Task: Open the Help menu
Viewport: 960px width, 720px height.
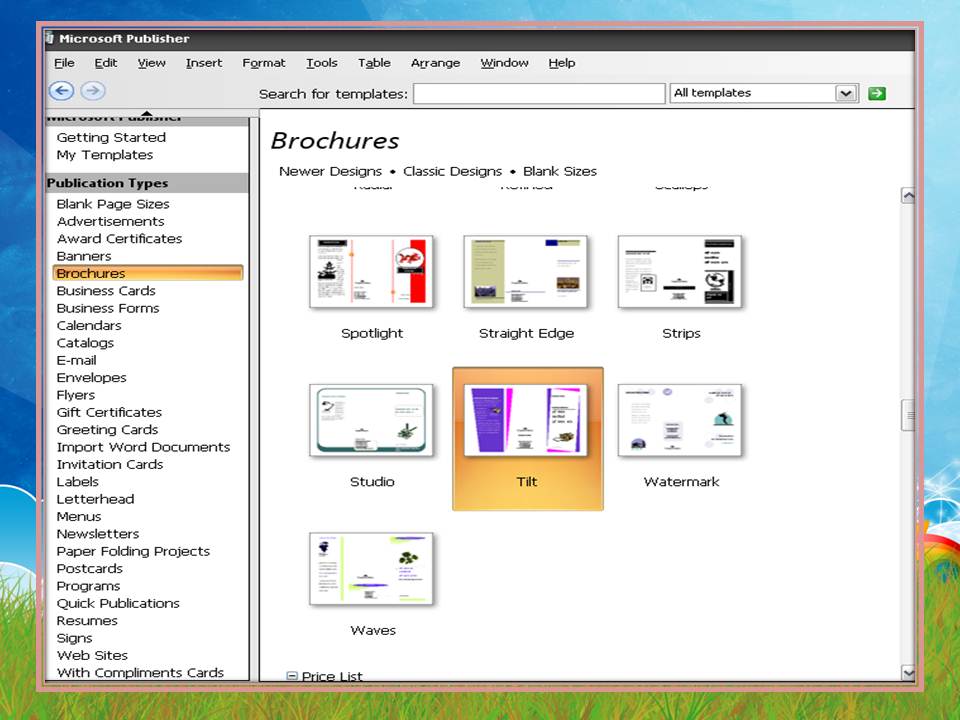Action: pyautogui.click(x=561, y=63)
